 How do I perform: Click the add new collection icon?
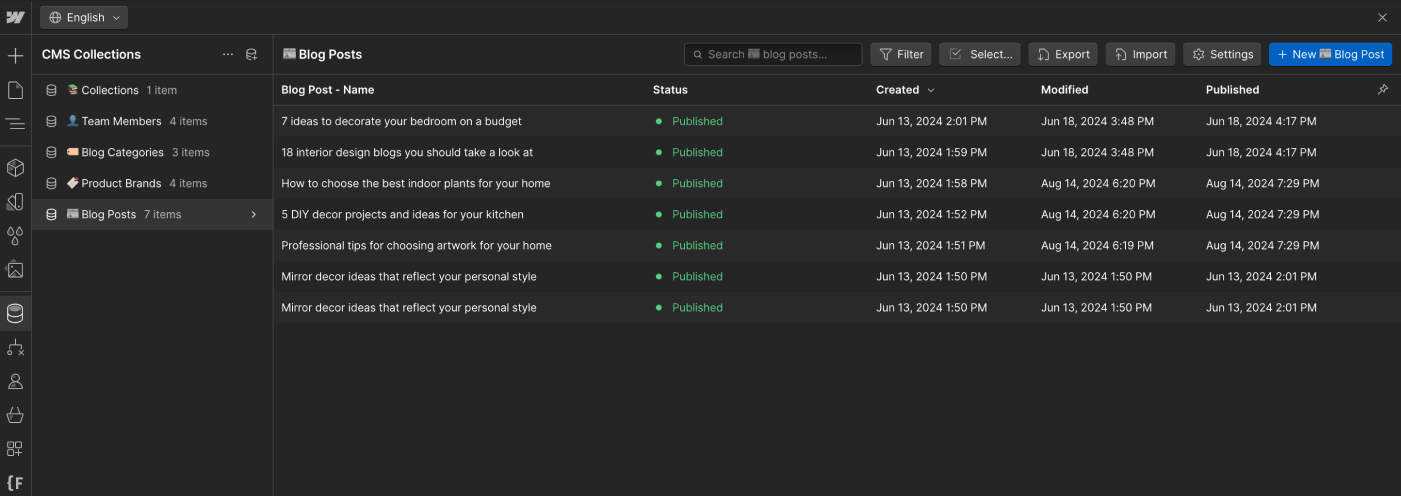(252, 55)
